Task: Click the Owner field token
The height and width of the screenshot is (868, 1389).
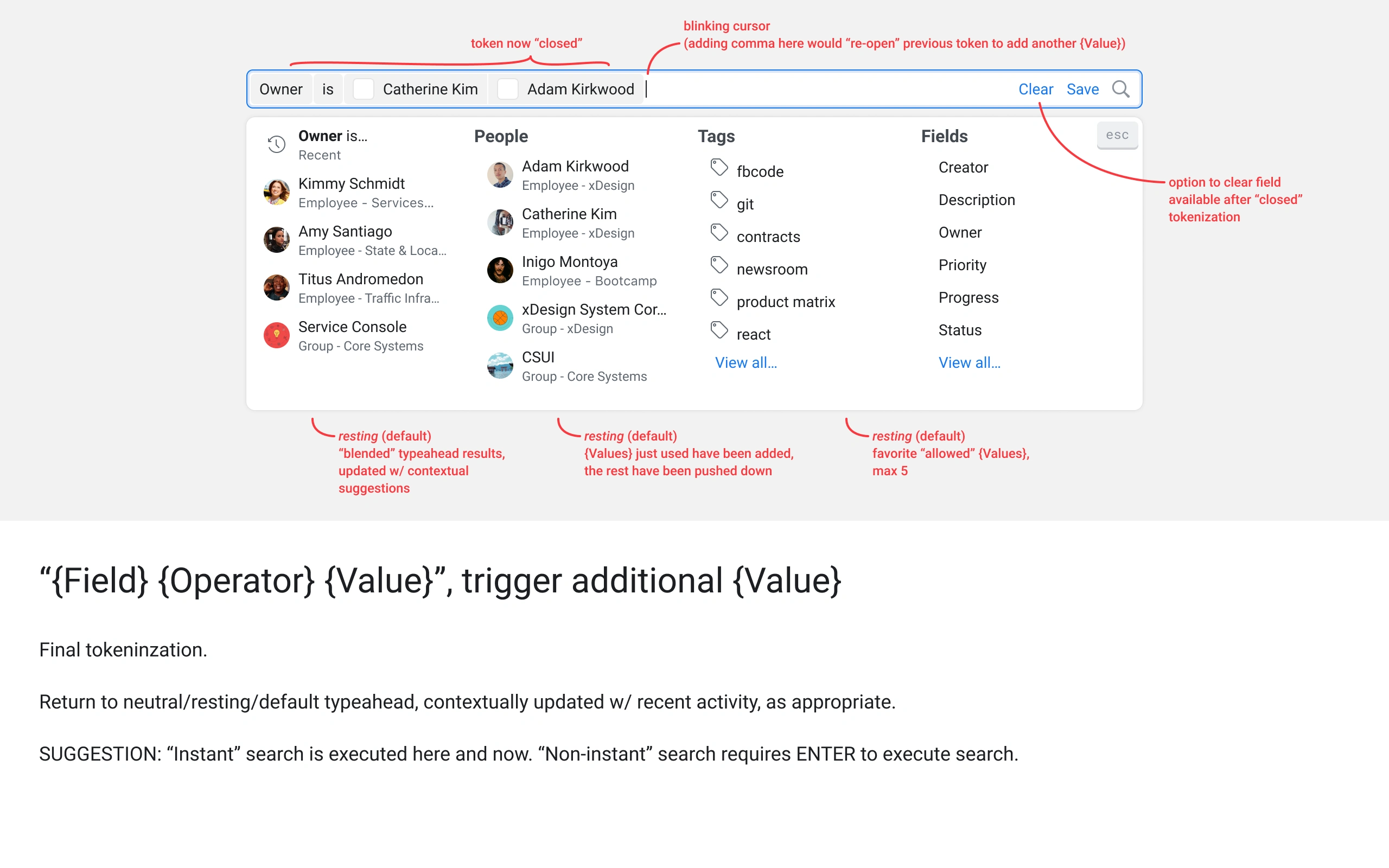Action: click(281, 89)
